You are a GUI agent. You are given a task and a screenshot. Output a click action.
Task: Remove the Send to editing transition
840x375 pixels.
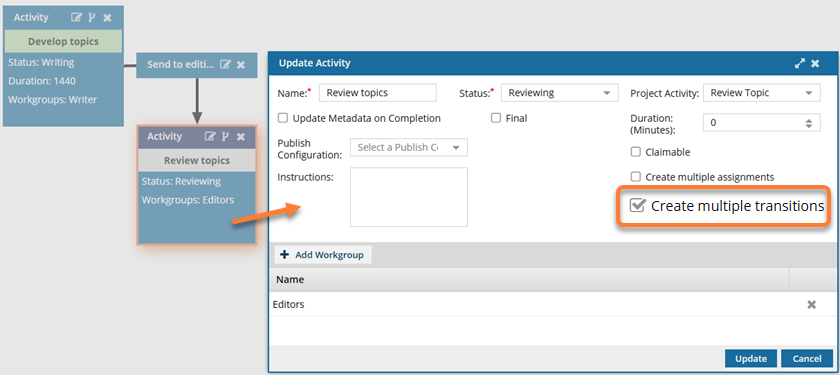[241, 64]
